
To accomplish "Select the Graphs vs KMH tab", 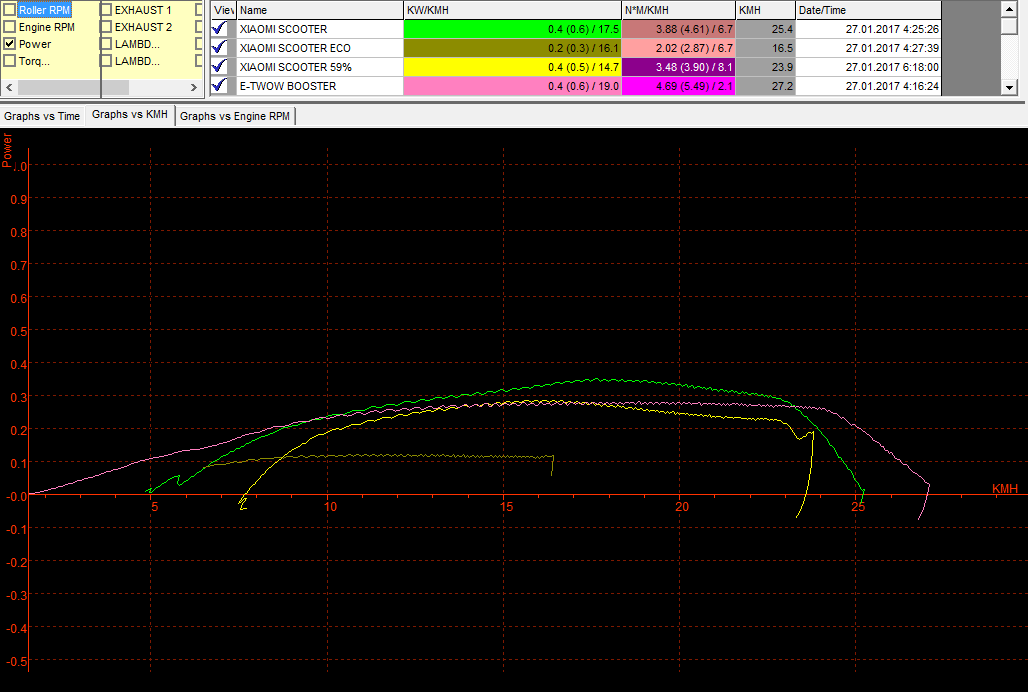I will tap(130, 114).
